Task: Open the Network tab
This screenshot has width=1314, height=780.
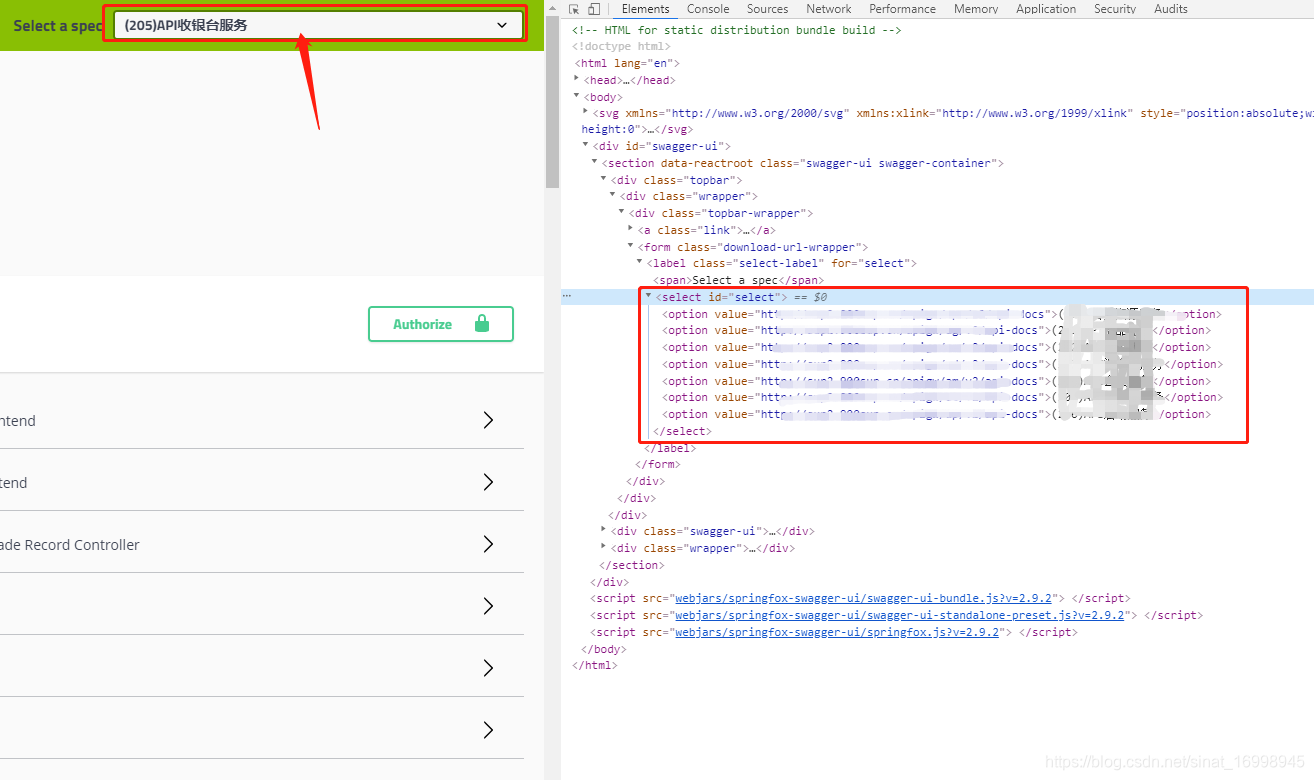Action: 829,9
